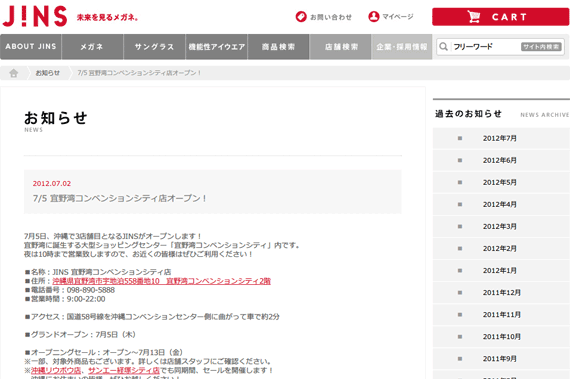Open the store address map link
The width and height of the screenshot is (570, 379).
pyautogui.click(x=161, y=281)
